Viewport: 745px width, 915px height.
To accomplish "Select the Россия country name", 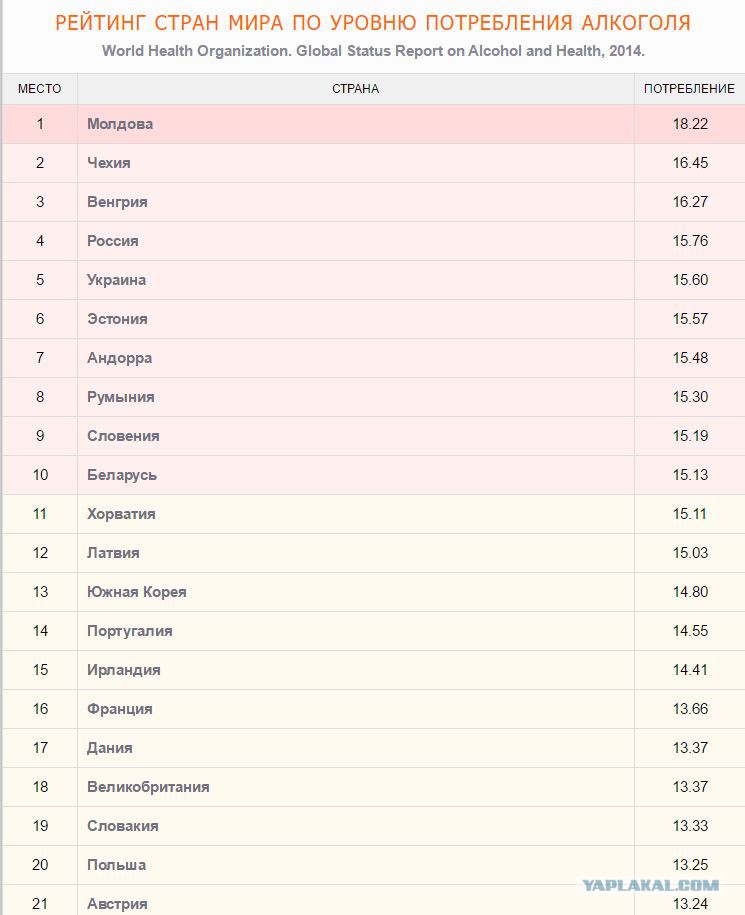I will pyautogui.click(x=113, y=241).
